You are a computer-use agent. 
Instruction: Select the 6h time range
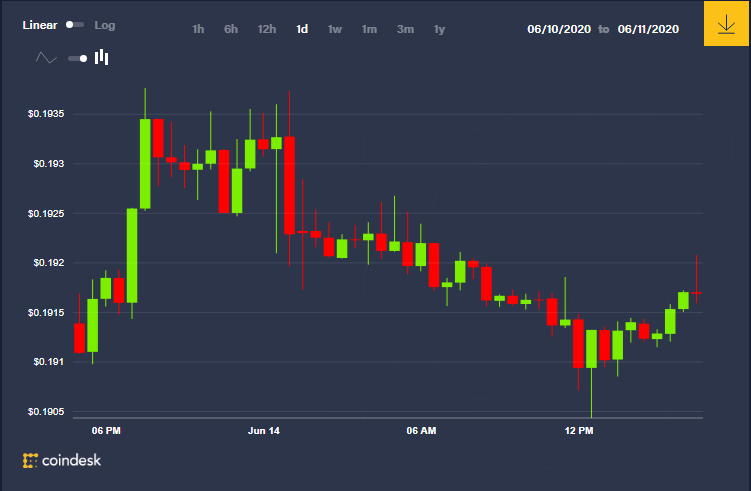click(x=231, y=29)
